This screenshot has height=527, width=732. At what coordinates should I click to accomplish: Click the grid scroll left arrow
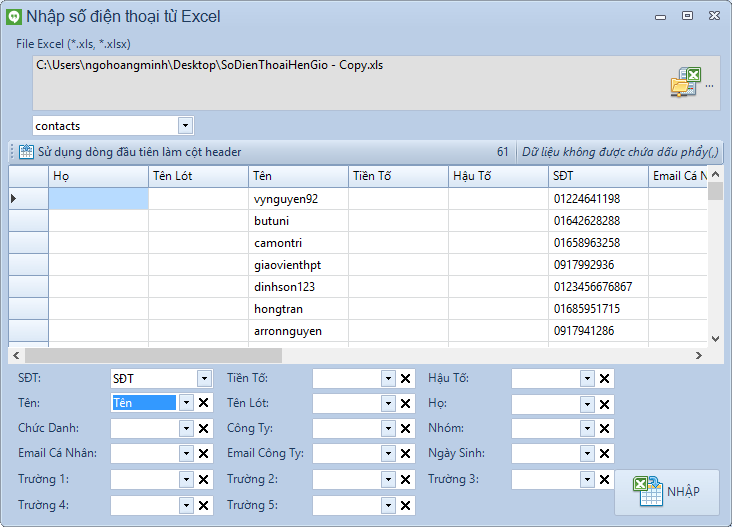click(x=16, y=356)
